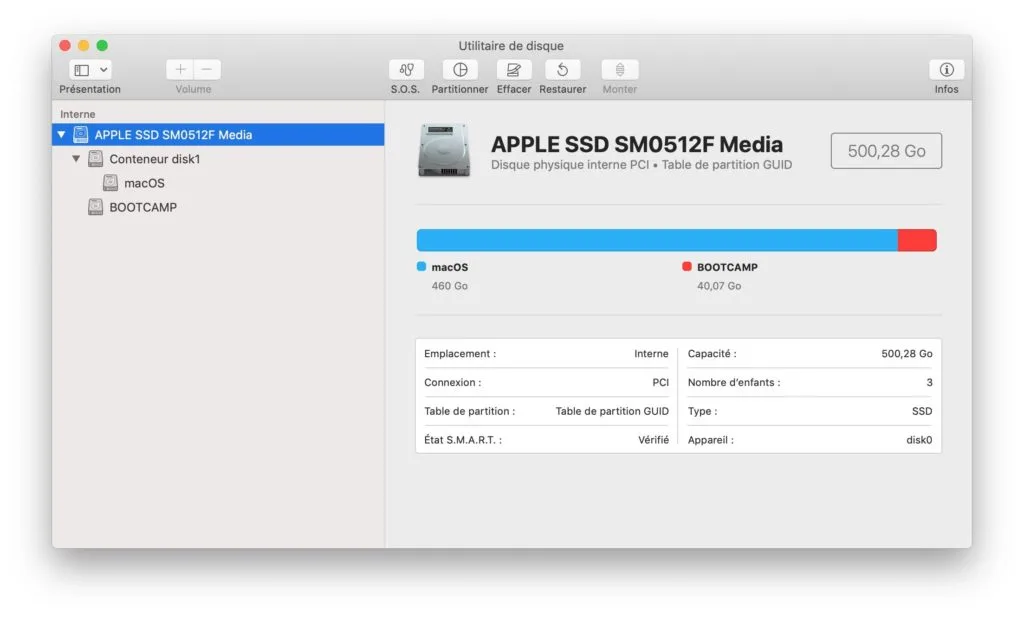Zoom the window with the green button
The width and height of the screenshot is (1024, 617).
[102, 45]
